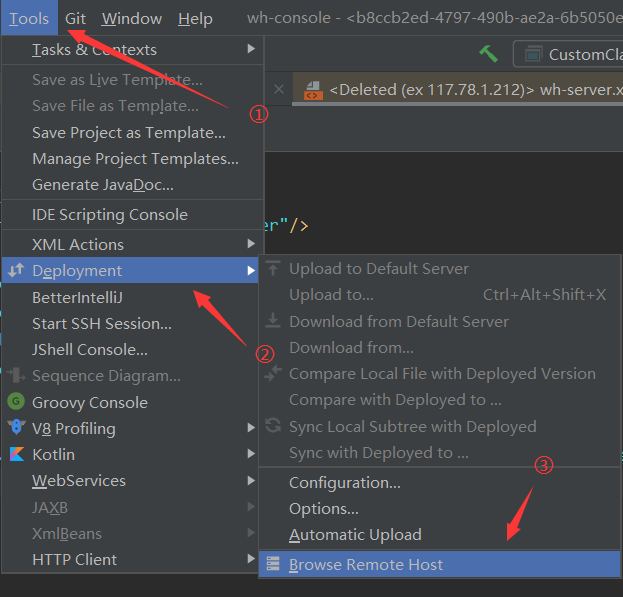Click the Browse Remote Host server icon
This screenshot has height=597, width=623.
tap(273, 563)
